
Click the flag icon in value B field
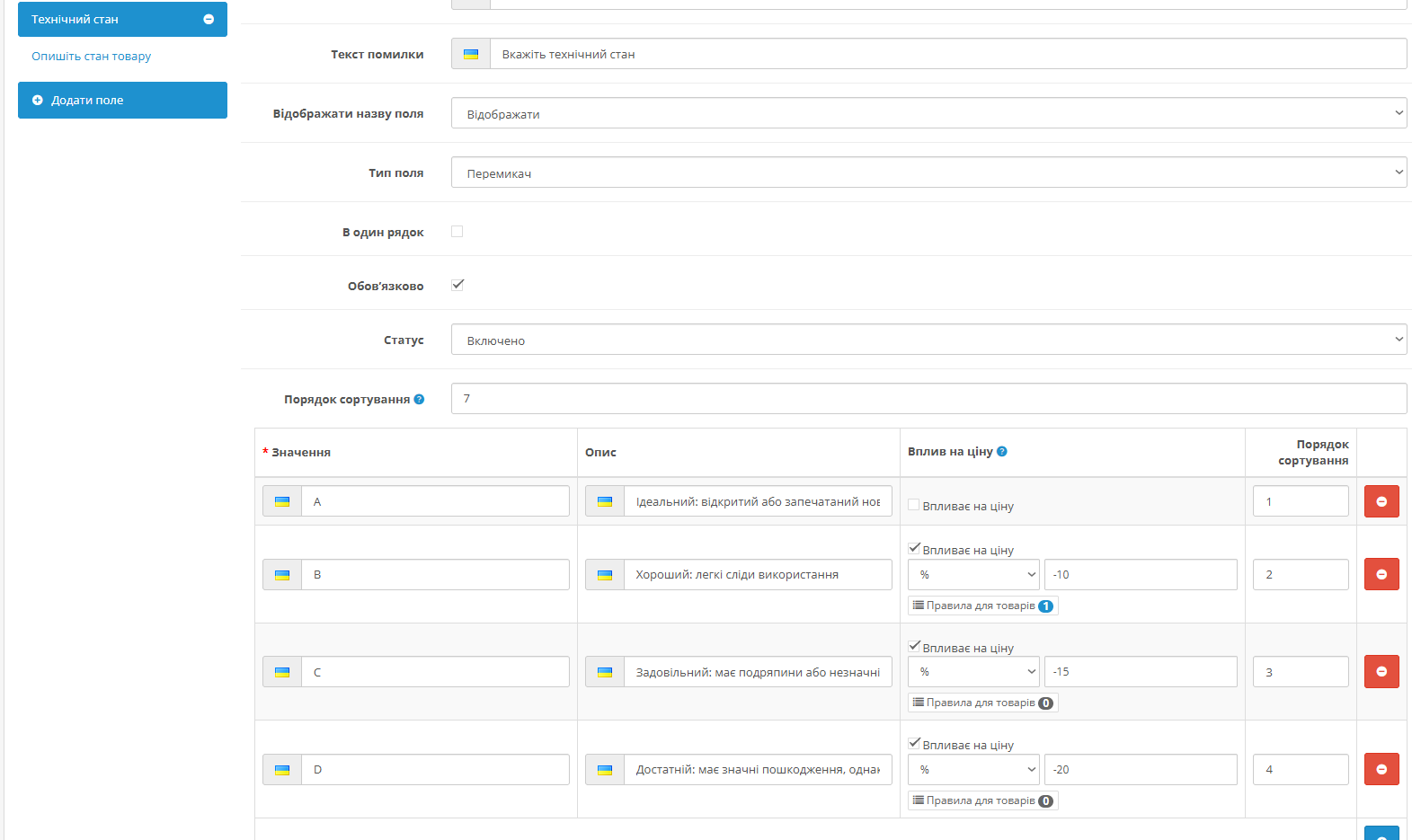(x=282, y=575)
